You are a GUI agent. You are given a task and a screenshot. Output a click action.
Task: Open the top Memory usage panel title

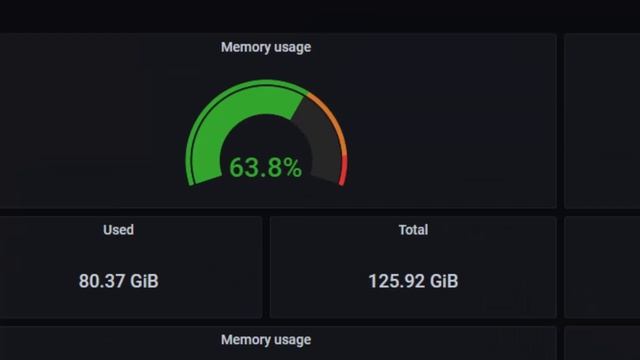(x=266, y=47)
